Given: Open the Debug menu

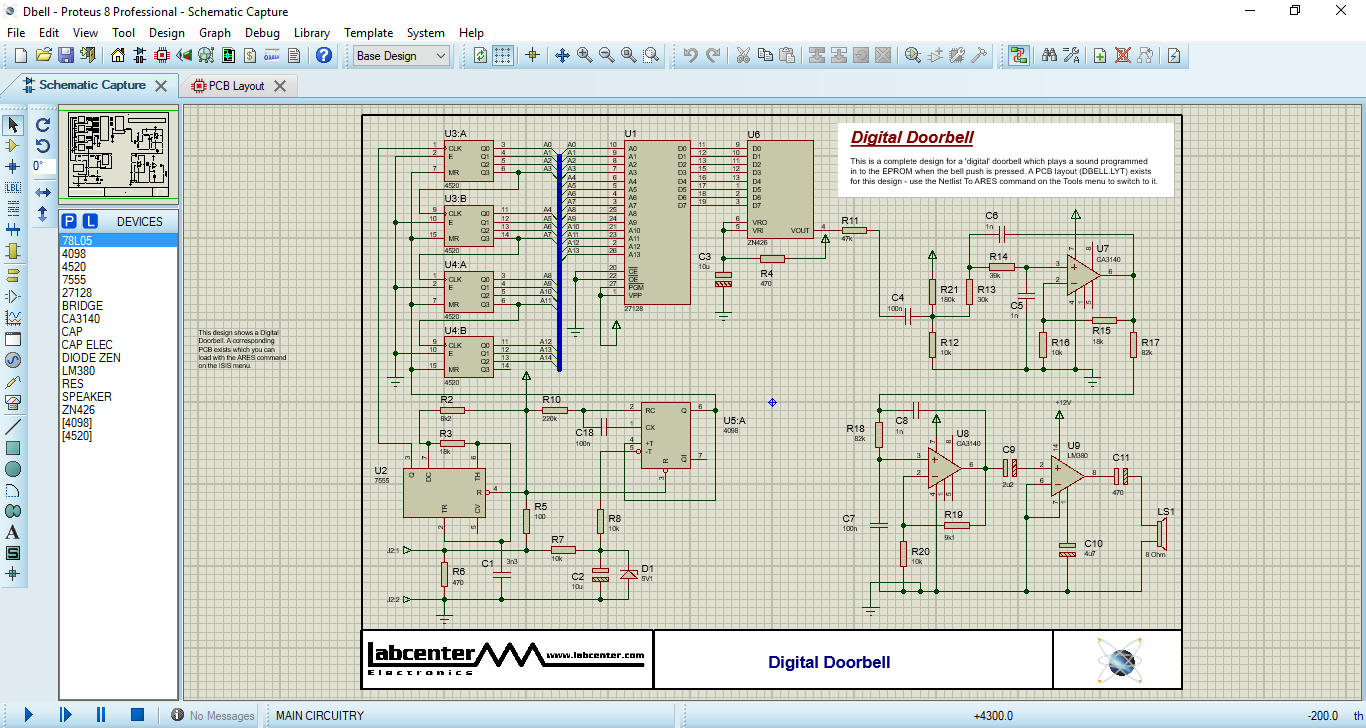Looking at the screenshot, I should (262, 32).
